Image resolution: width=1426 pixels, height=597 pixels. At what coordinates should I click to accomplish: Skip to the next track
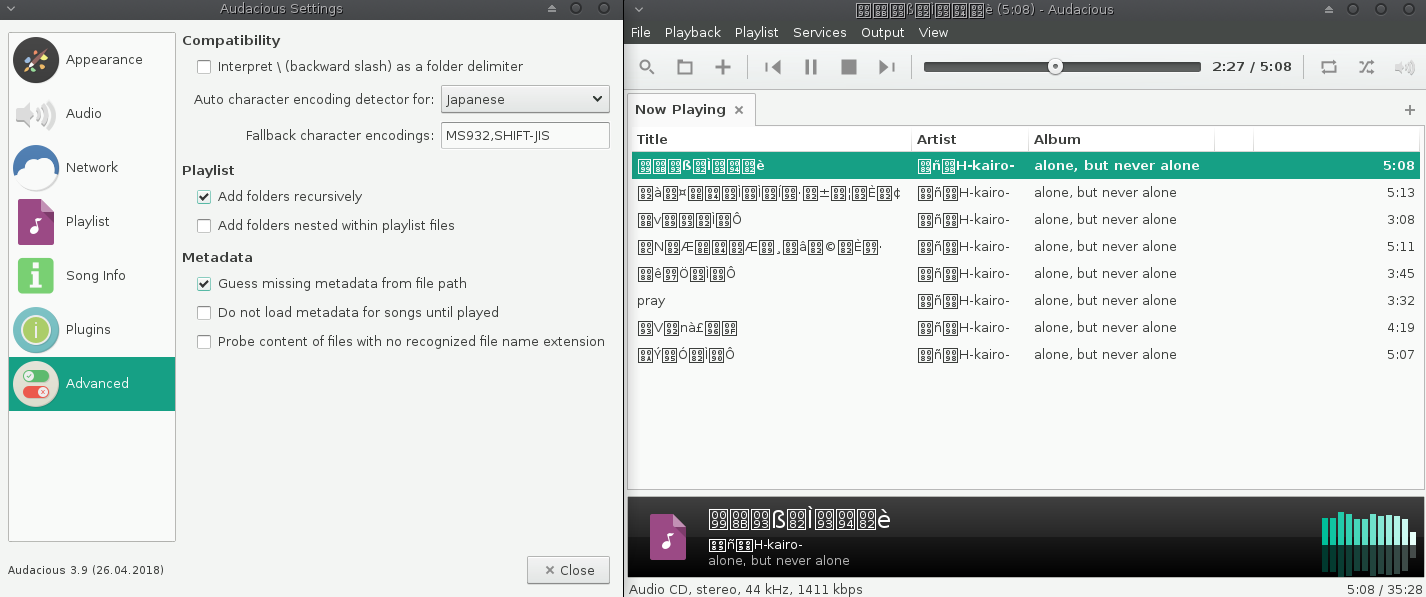(x=887, y=67)
